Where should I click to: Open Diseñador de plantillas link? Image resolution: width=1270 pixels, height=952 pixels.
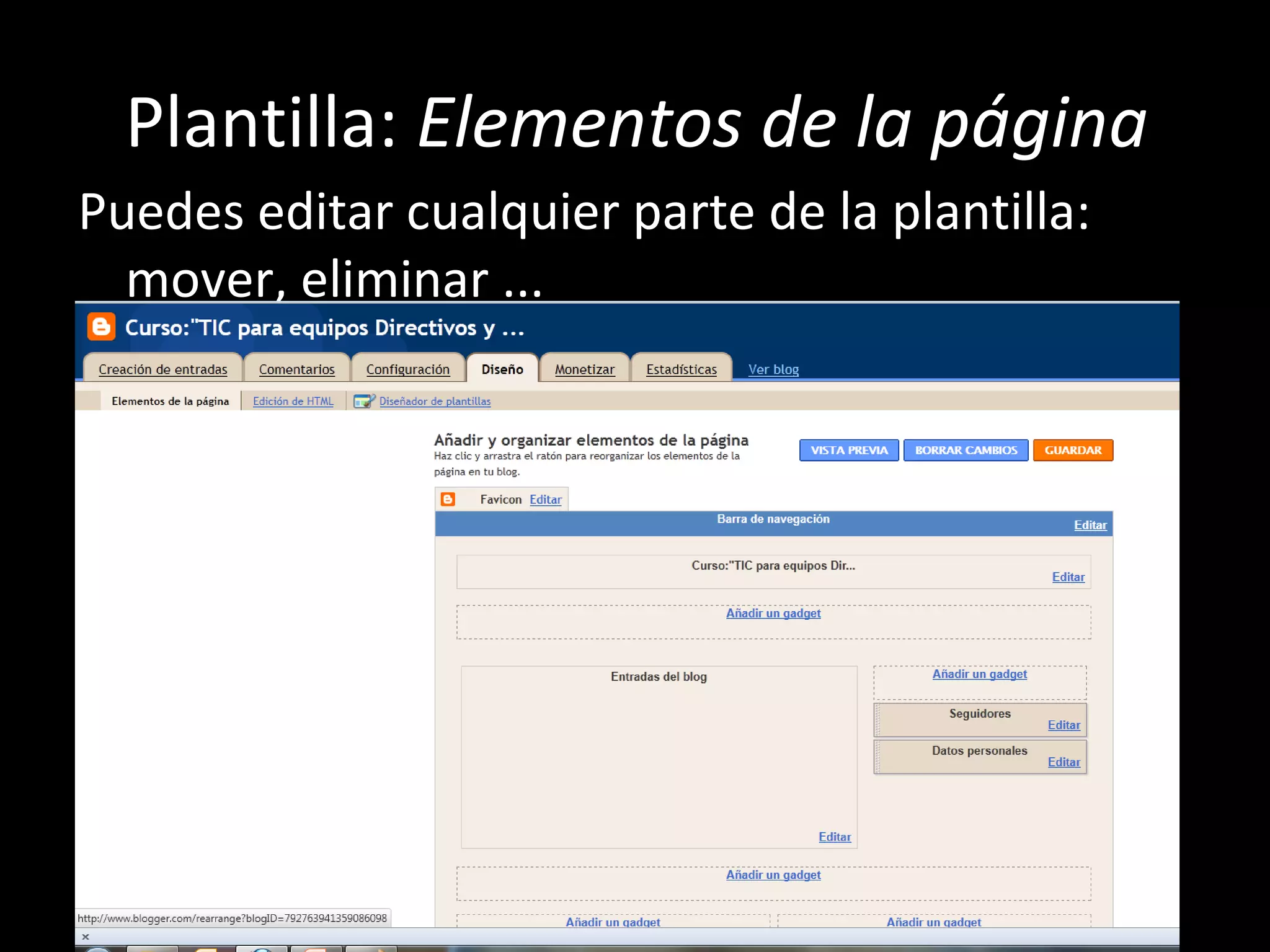[435, 401]
